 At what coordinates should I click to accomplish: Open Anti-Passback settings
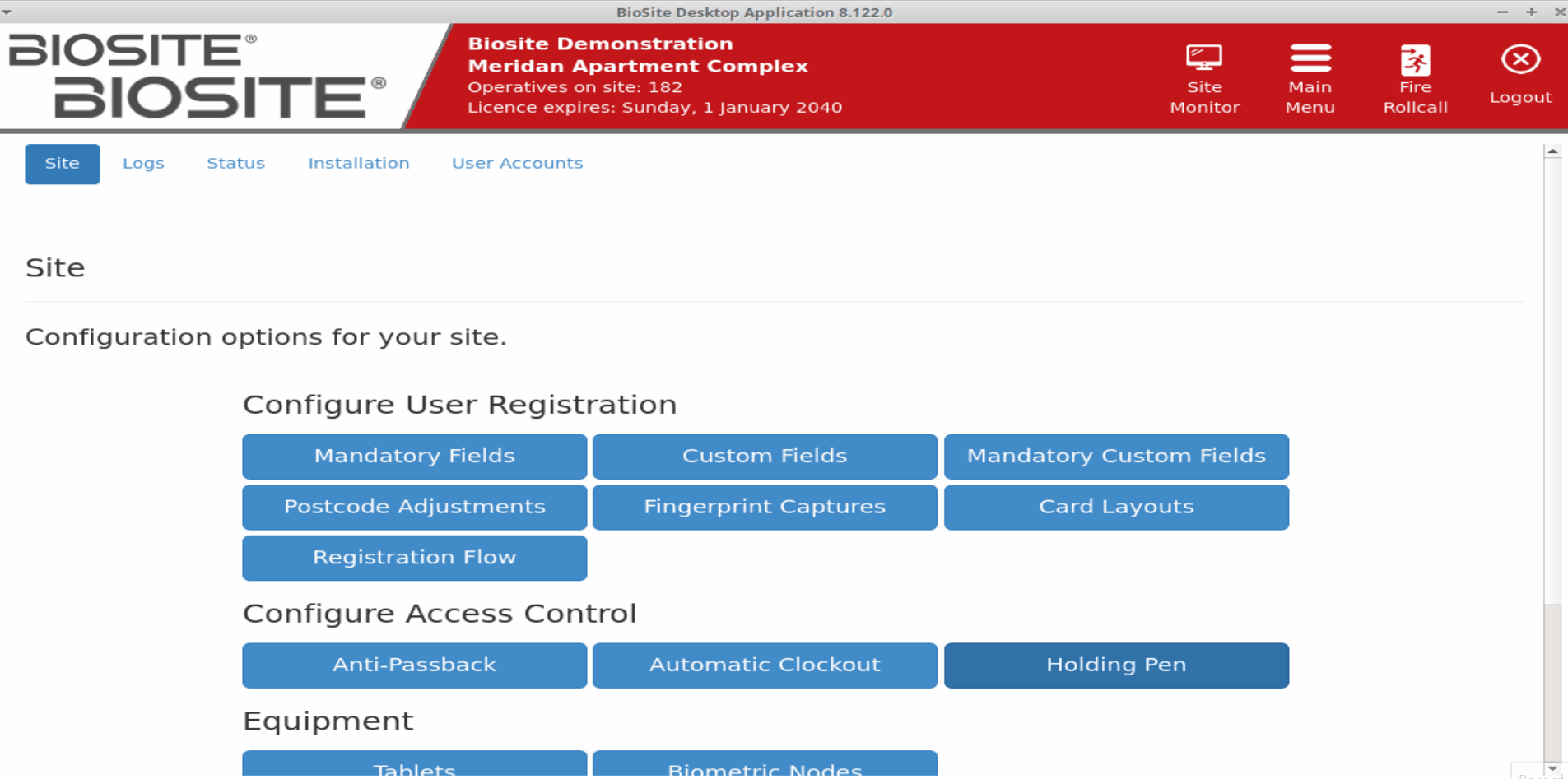pyautogui.click(x=415, y=665)
